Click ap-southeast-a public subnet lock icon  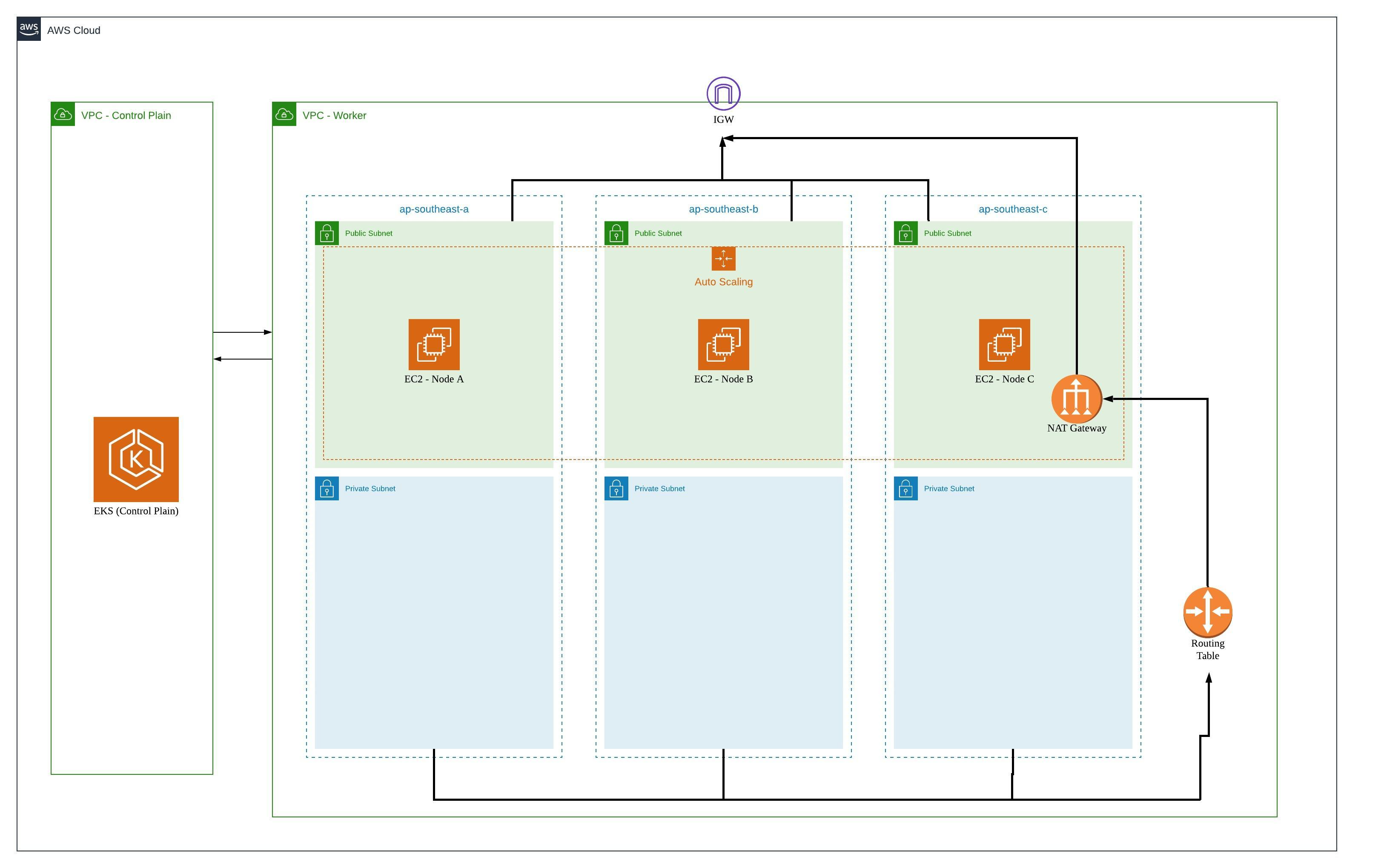(x=327, y=234)
